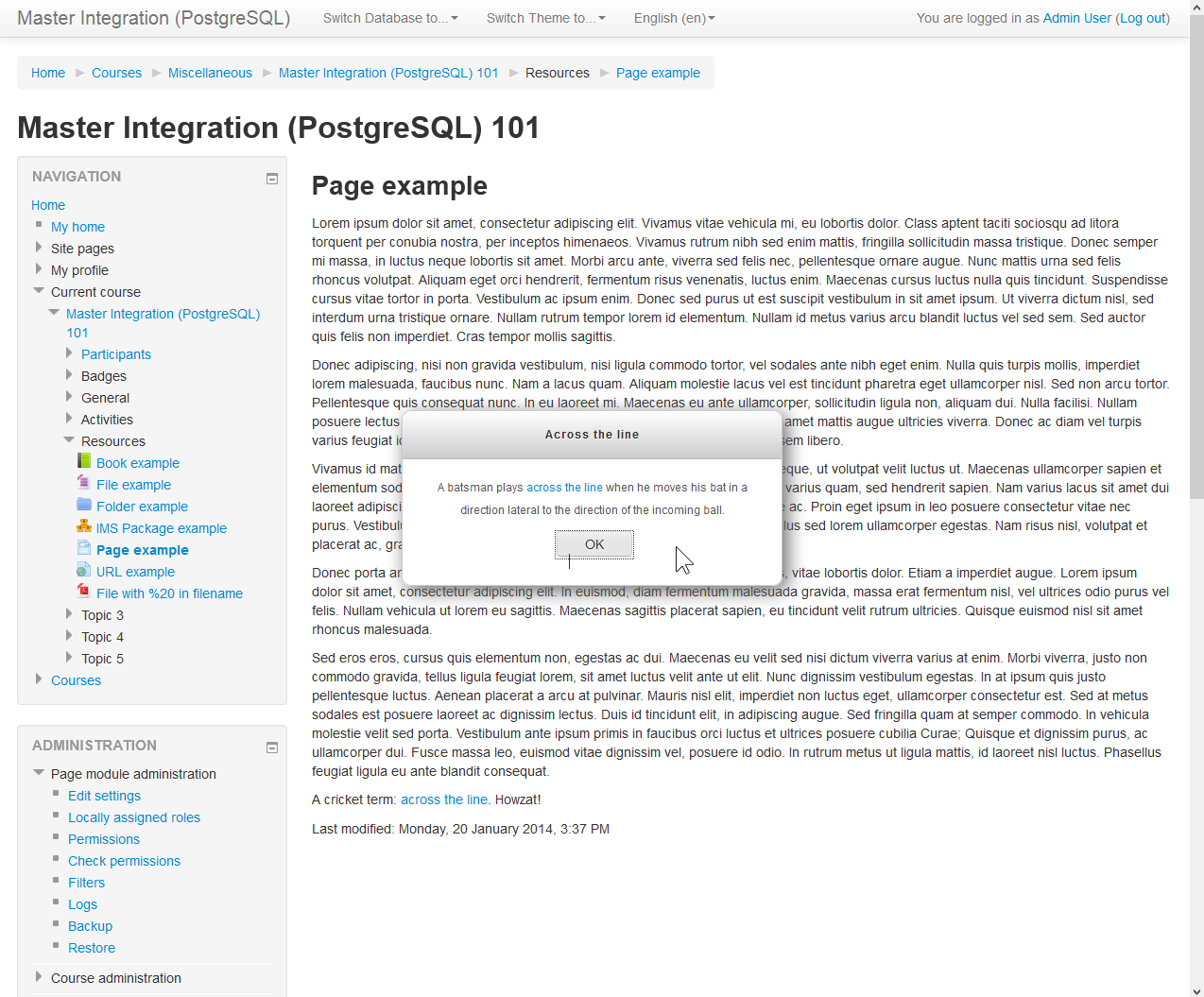1204x997 pixels.
Task: Click the page scrollbar down arrow
Action: click(x=1196, y=989)
